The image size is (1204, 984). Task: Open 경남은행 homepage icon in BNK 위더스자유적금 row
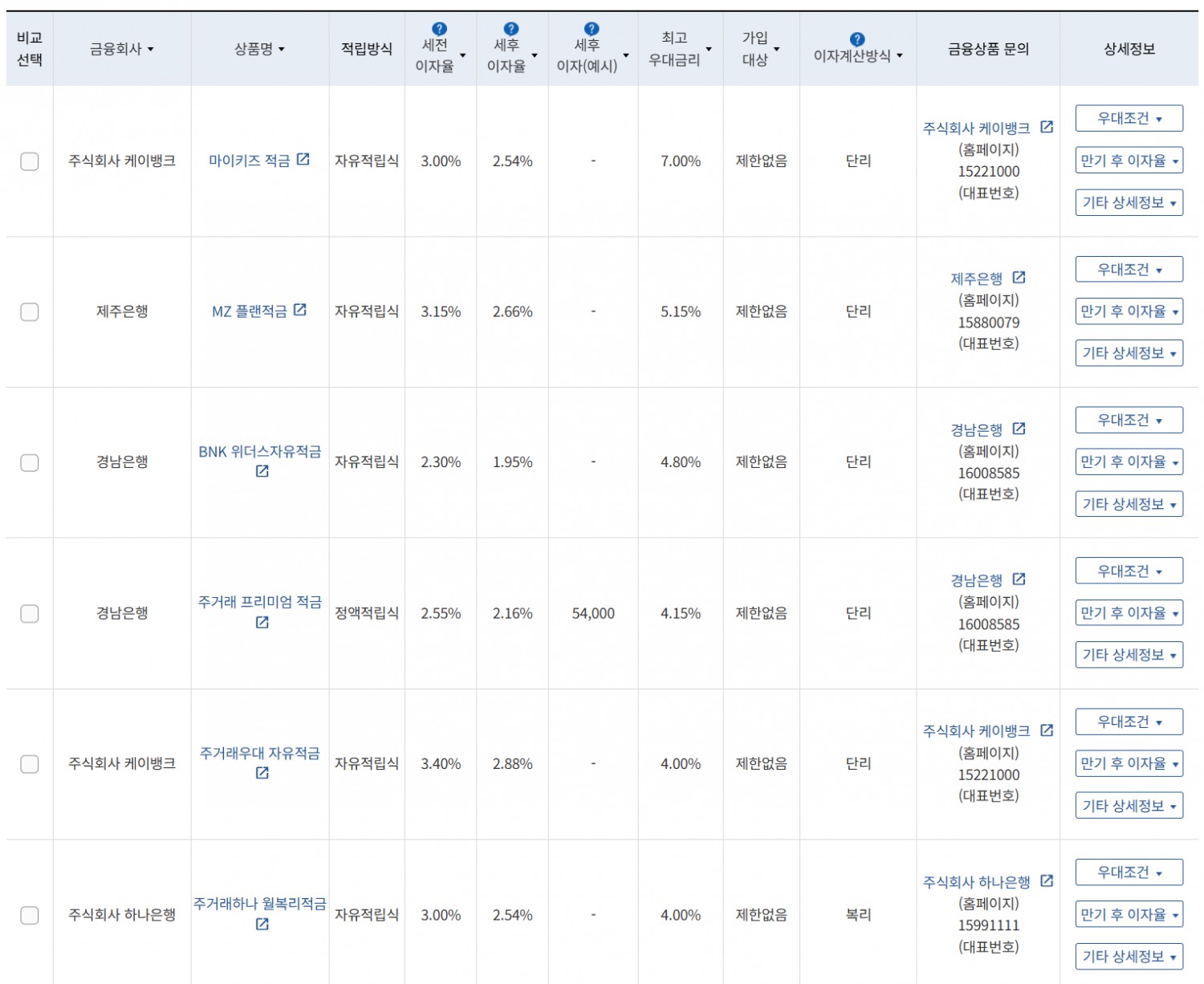pos(1019,429)
